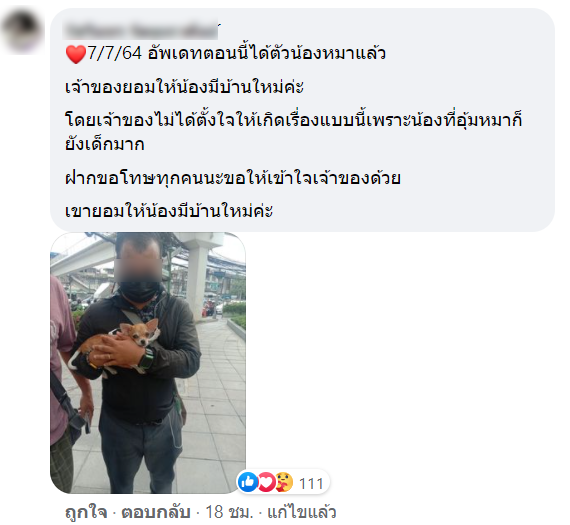Open the commenter's blurred profile picture
The image size is (570, 525).
coord(22,31)
